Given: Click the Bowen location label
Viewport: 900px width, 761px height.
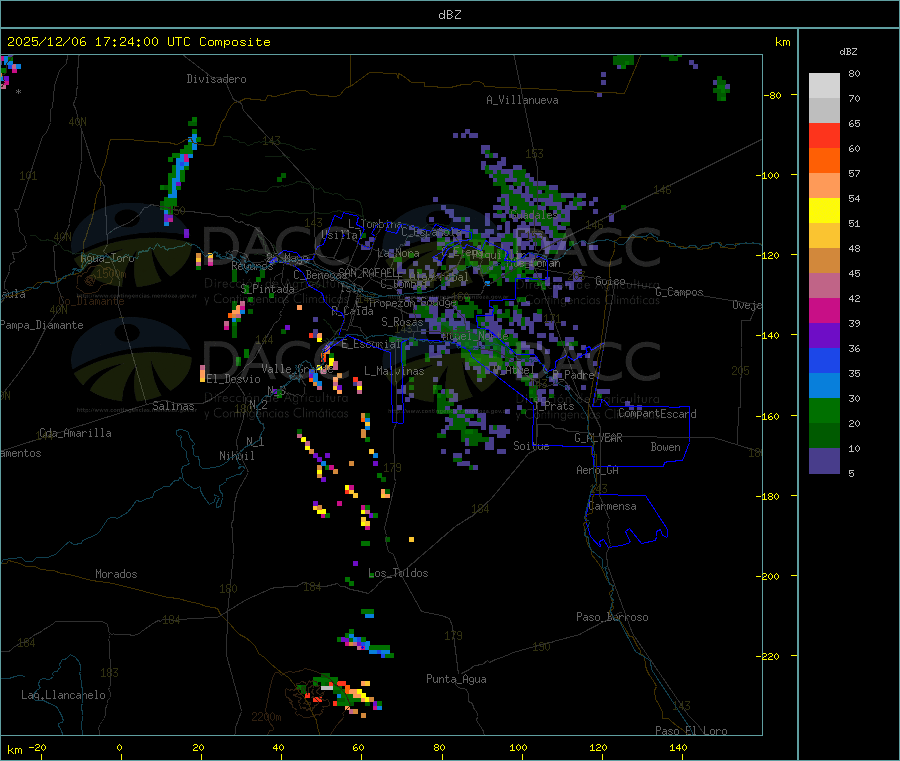Looking at the screenshot, I should (666, 447).
